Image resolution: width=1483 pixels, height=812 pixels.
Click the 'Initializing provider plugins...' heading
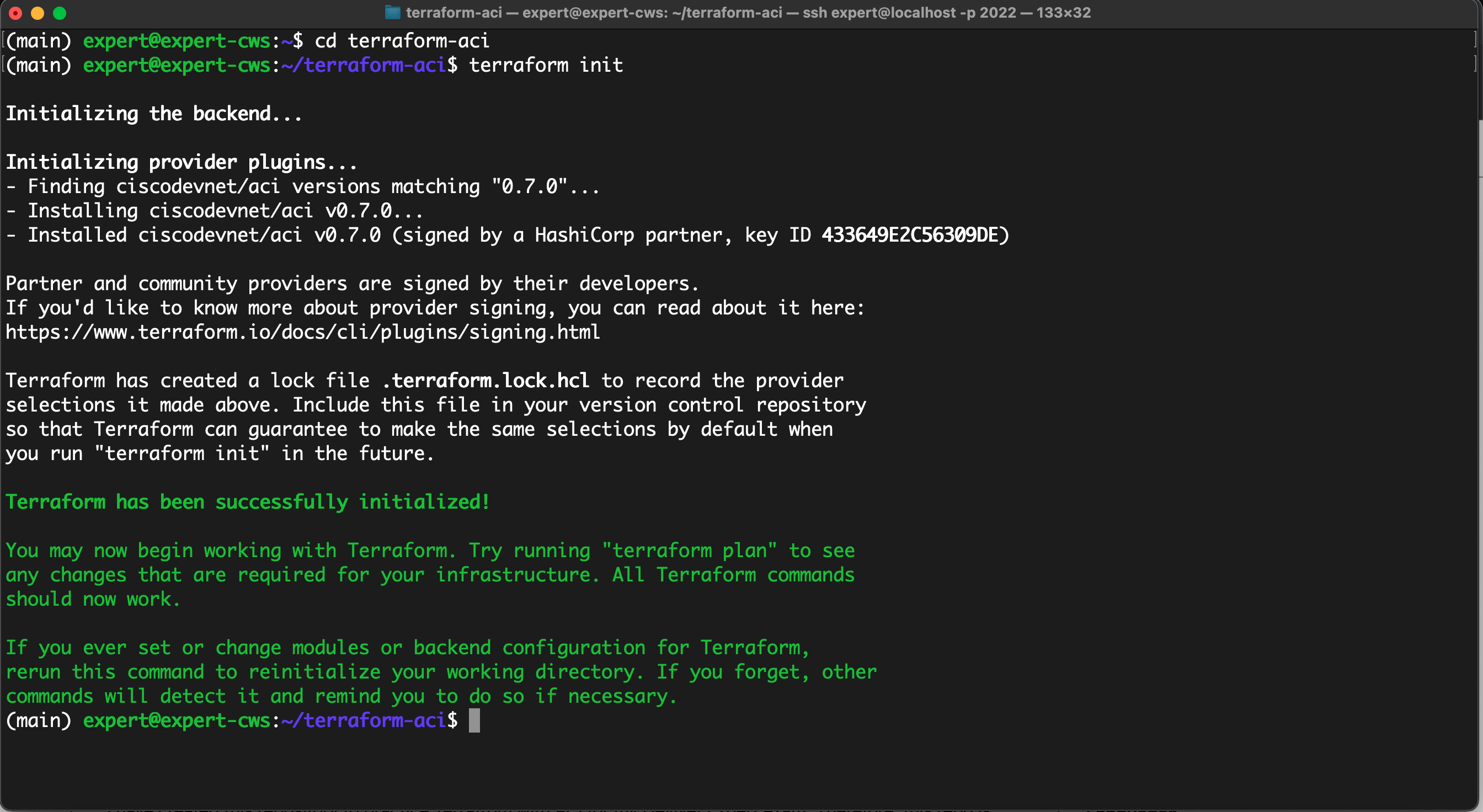coord(182,162)
